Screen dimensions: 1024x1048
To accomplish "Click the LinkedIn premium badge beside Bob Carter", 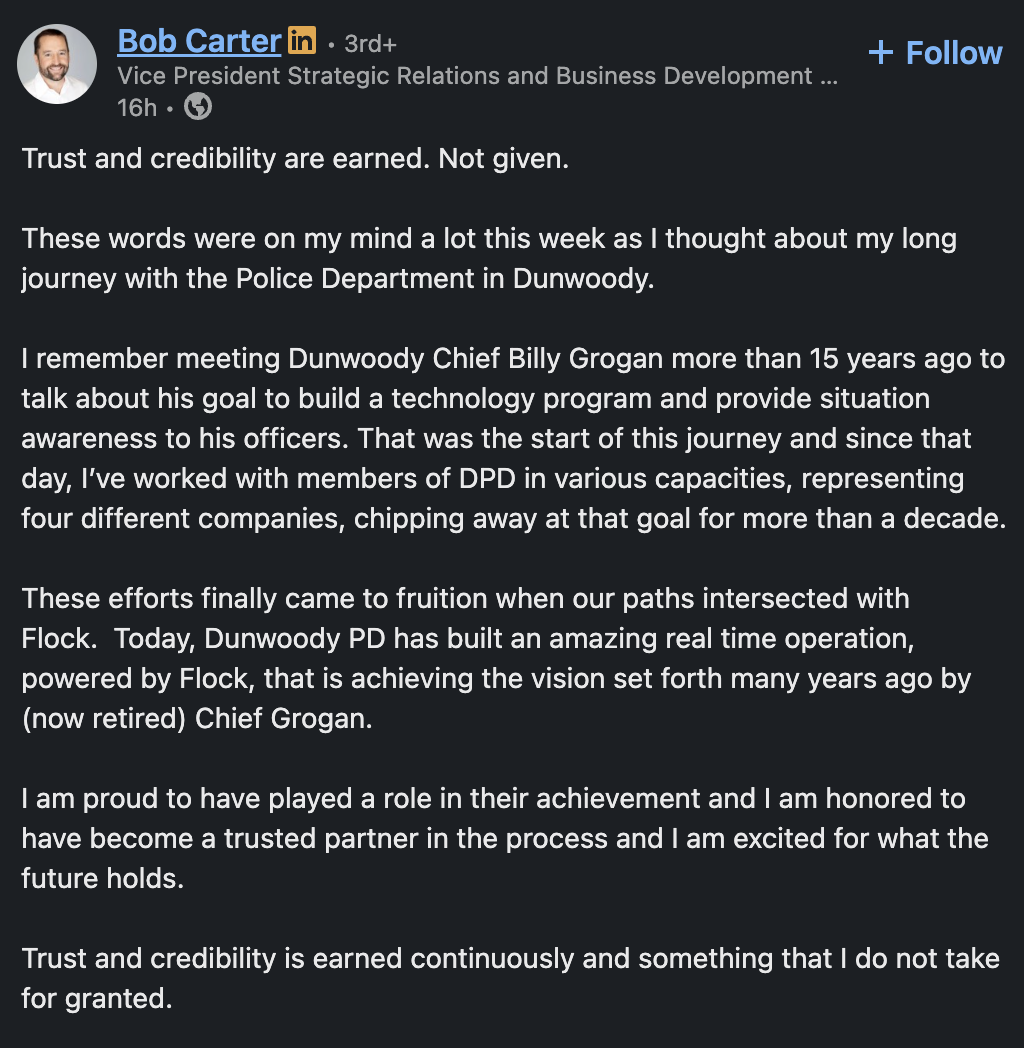I will pos(302,42).
